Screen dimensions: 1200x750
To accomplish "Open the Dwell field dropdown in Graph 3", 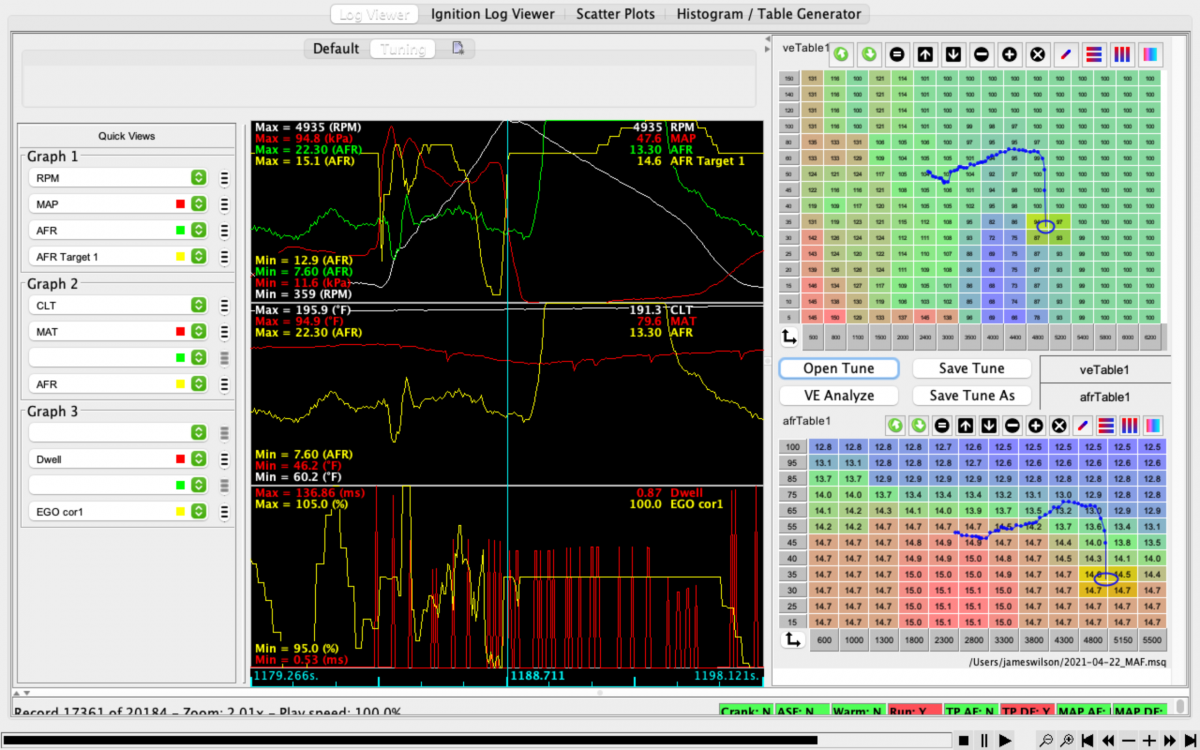I will pyautogui.click(x=198, y=458).
